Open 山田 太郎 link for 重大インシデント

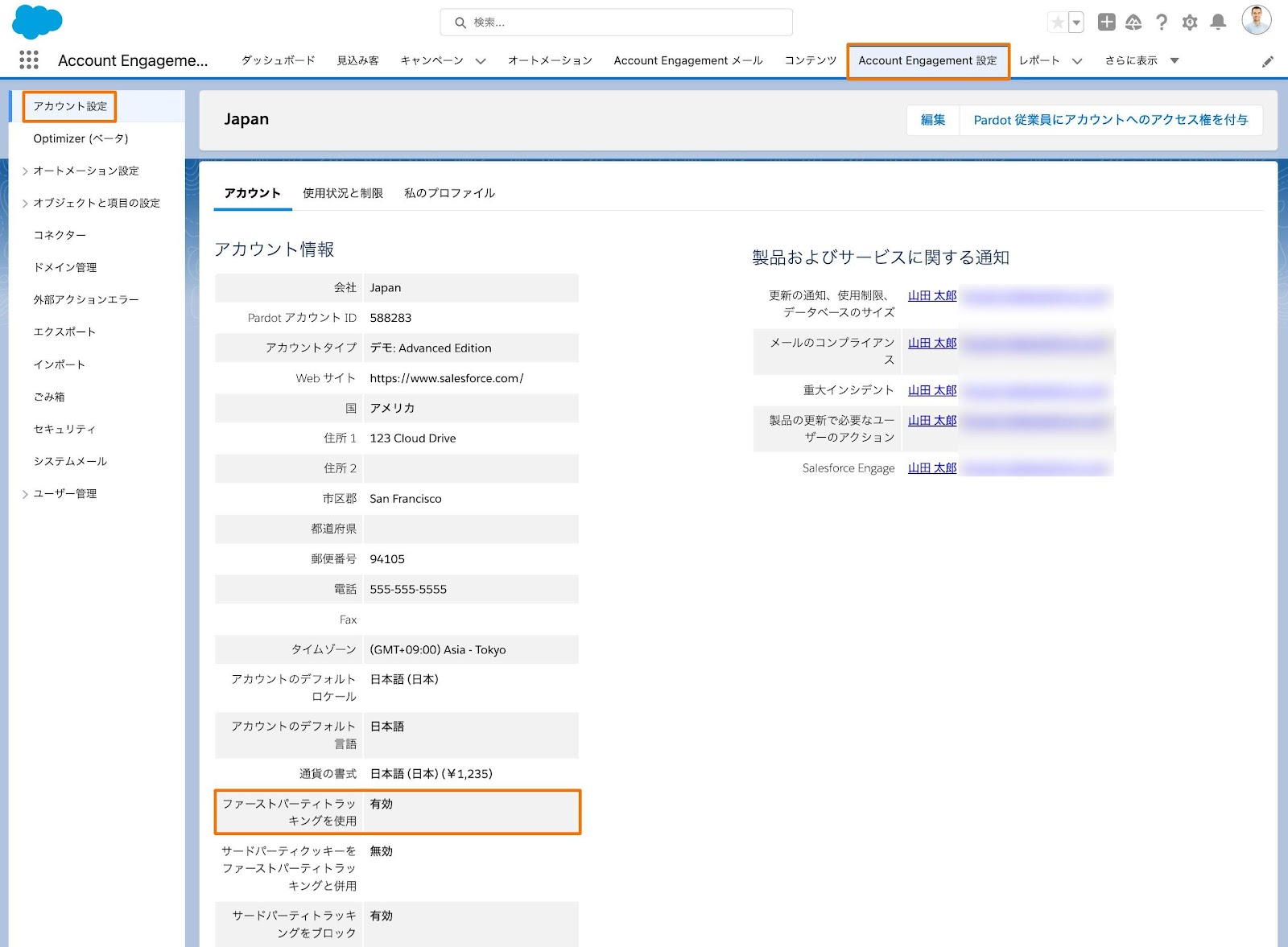point(932,390)
